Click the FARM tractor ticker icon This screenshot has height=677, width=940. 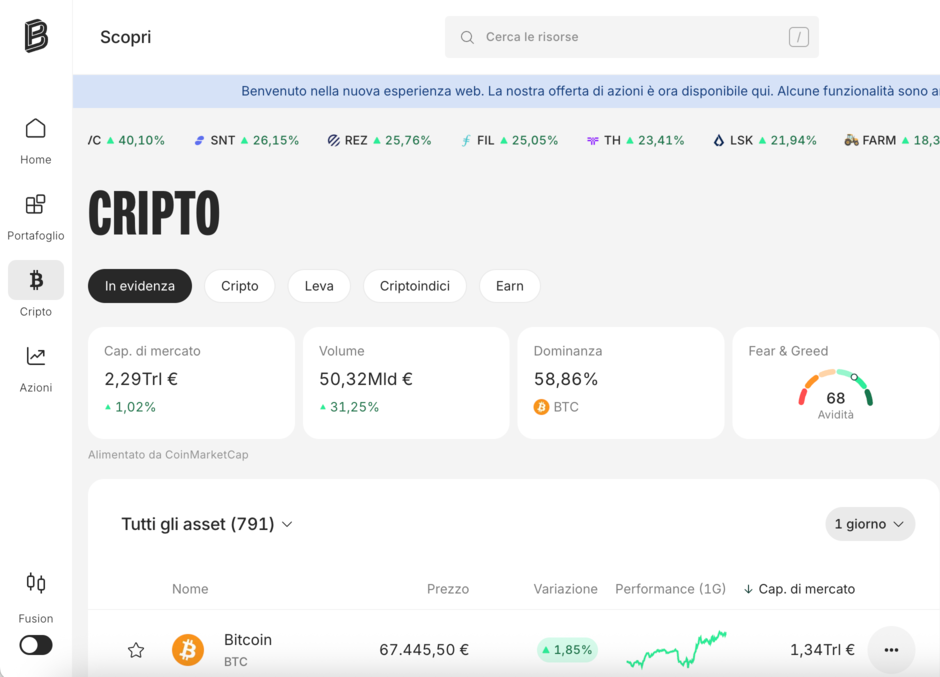click(851, 140)
